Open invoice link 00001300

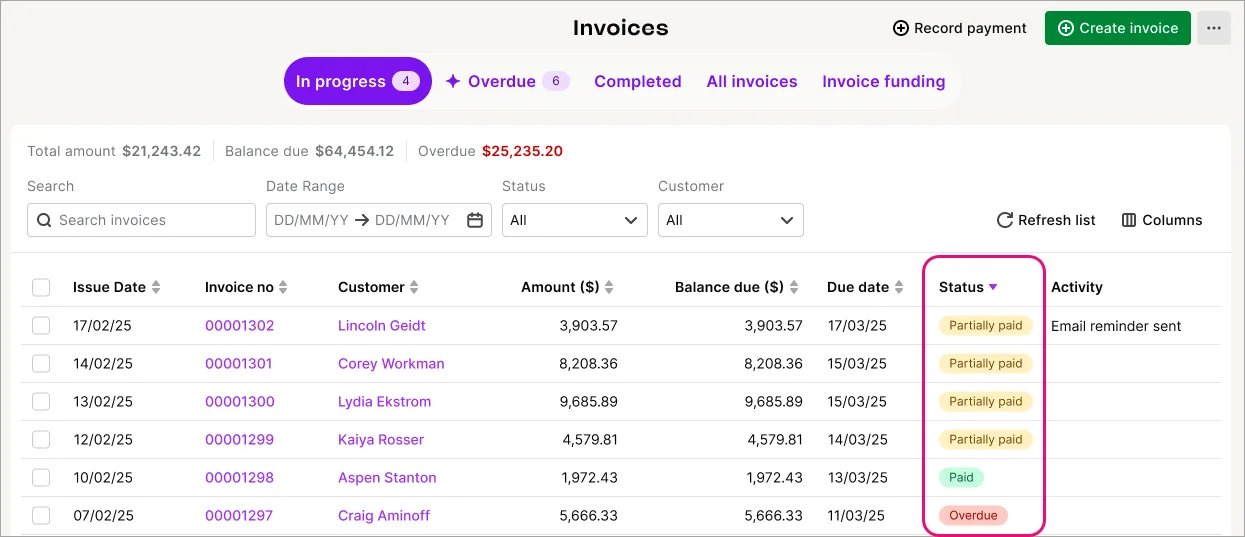coord(240,401)
